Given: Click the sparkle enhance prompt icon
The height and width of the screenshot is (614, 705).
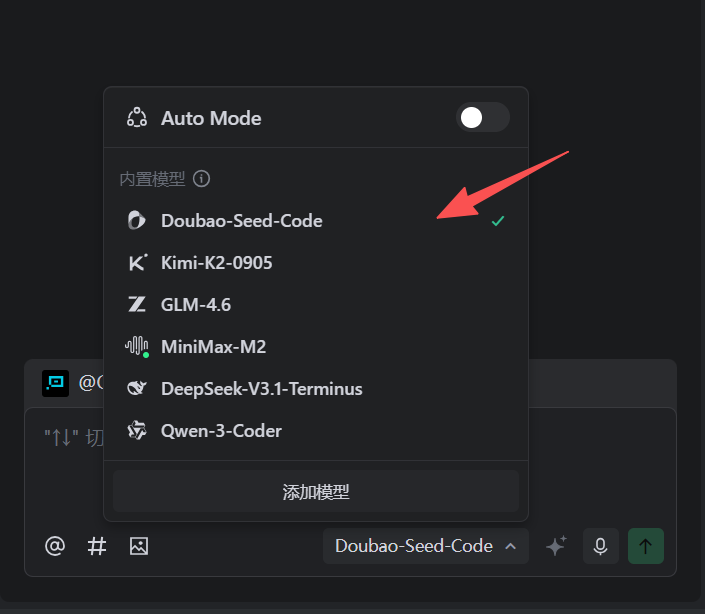Looking at the screenshot, I should [x=556, y=546].
